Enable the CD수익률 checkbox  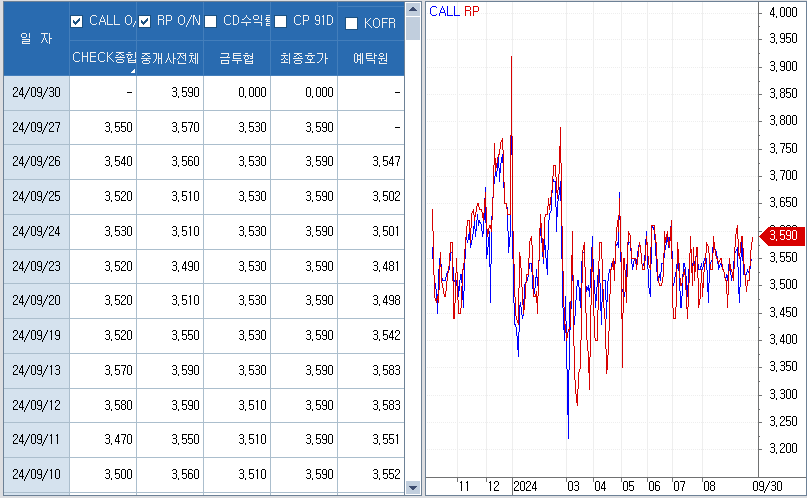tap(211, 22)
